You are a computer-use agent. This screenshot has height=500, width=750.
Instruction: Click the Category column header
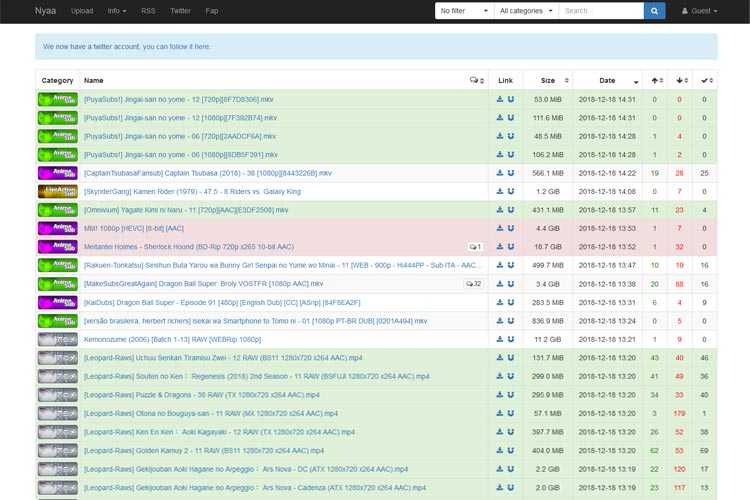tap(57, 80)
